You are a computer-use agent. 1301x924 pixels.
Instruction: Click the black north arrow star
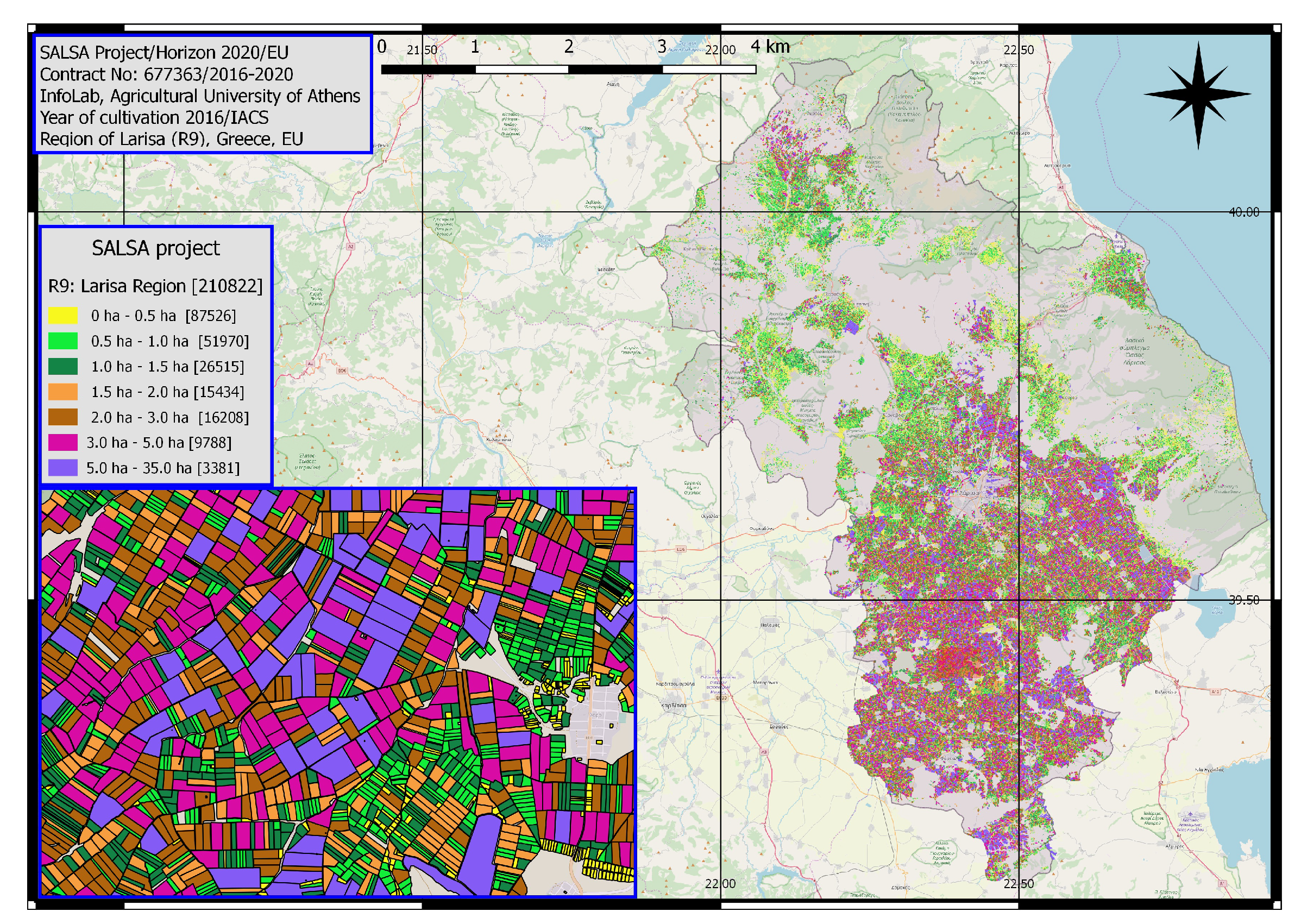point(1197,95)
